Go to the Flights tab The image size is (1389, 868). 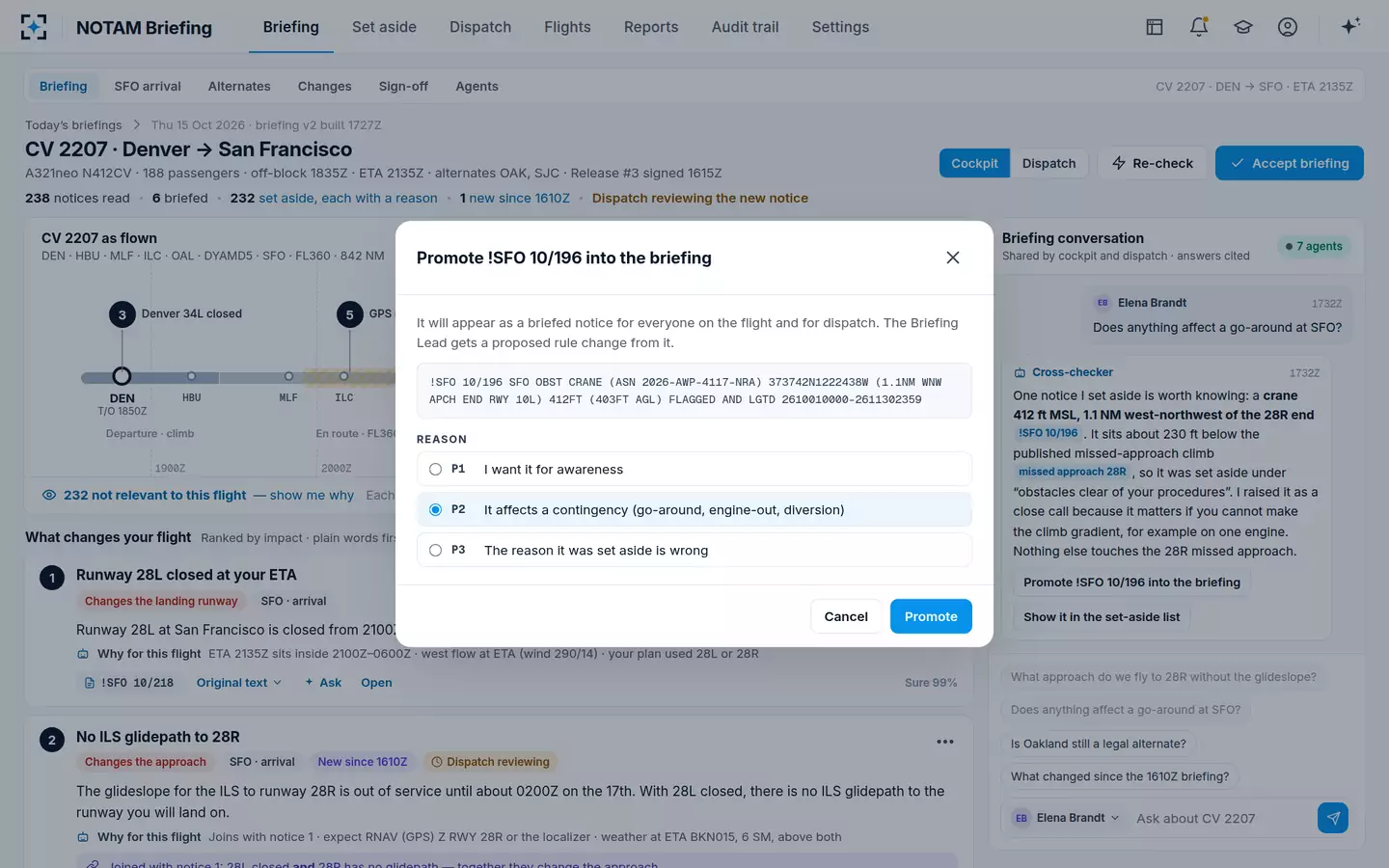(567, 27)
